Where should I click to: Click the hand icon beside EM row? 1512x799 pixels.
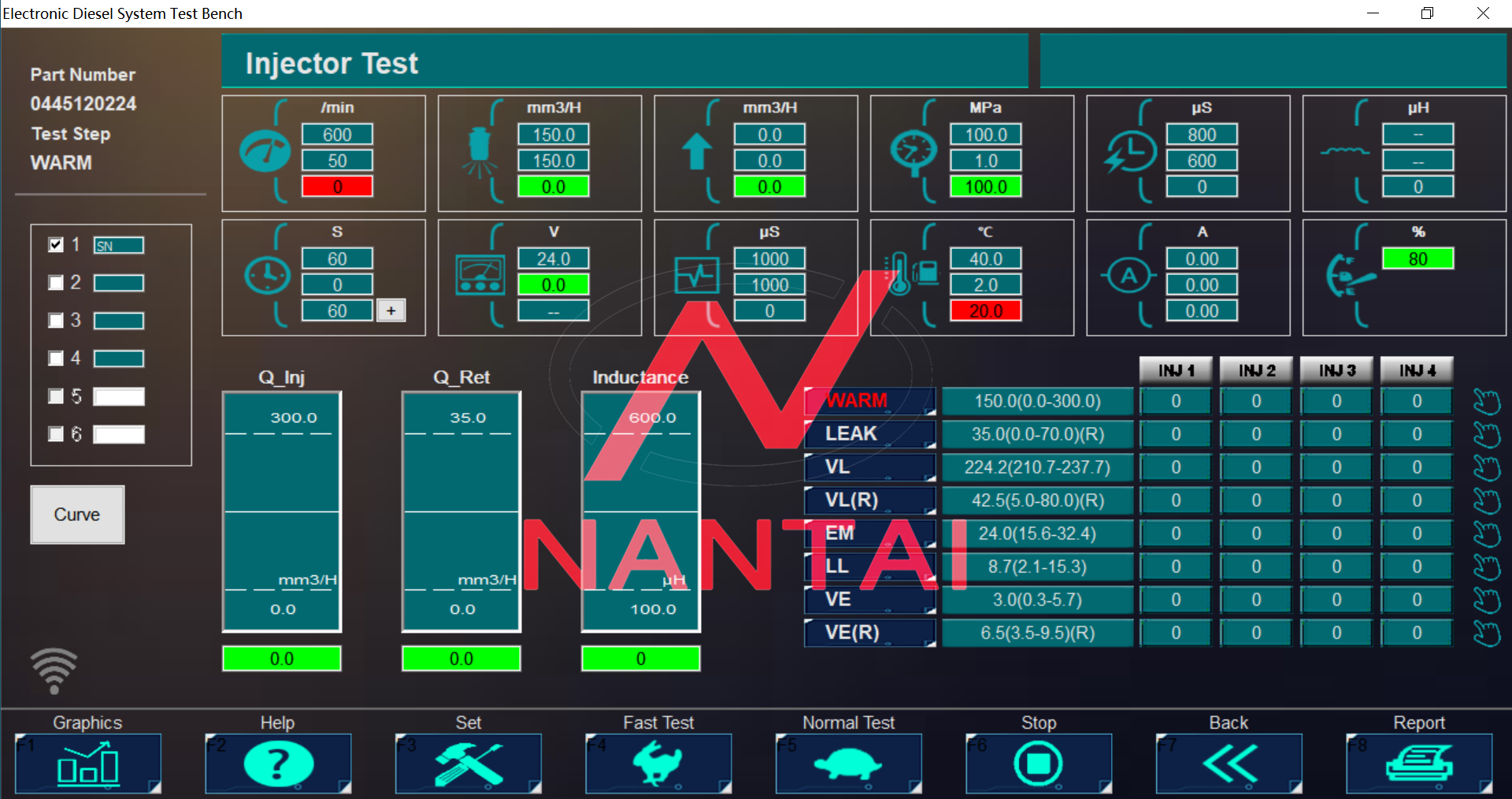pyautogui.click(x=1487, y=533)
